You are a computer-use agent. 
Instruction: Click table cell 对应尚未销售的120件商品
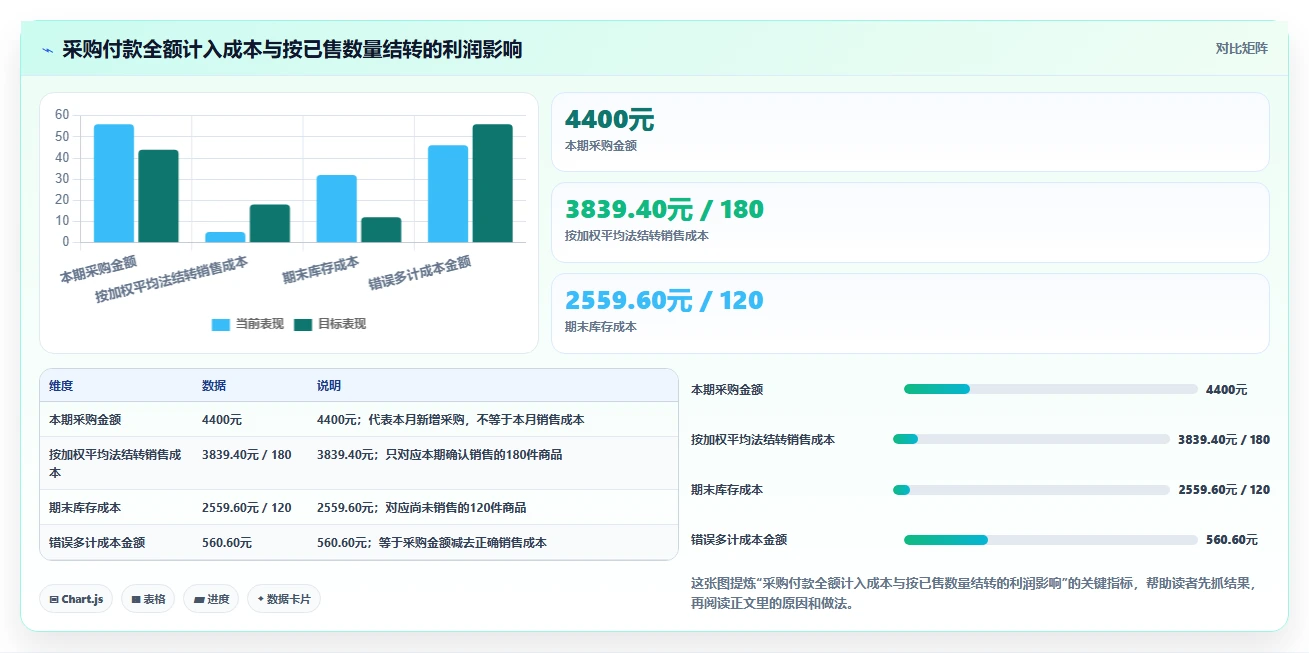click(422, 508)
